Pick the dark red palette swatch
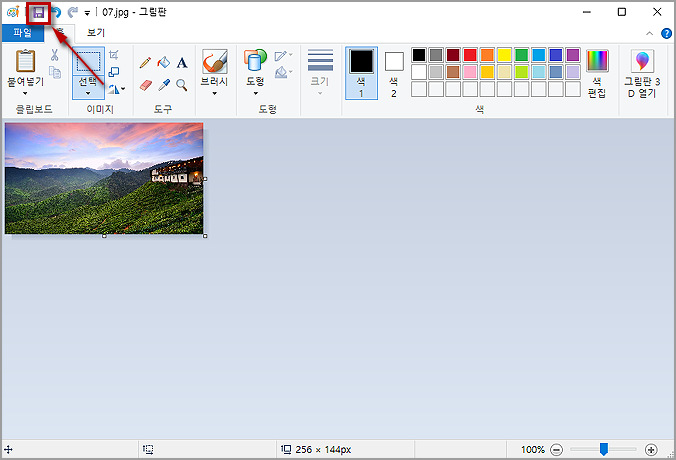The height and width of the screenshot is (460, 676). [453, 55]
